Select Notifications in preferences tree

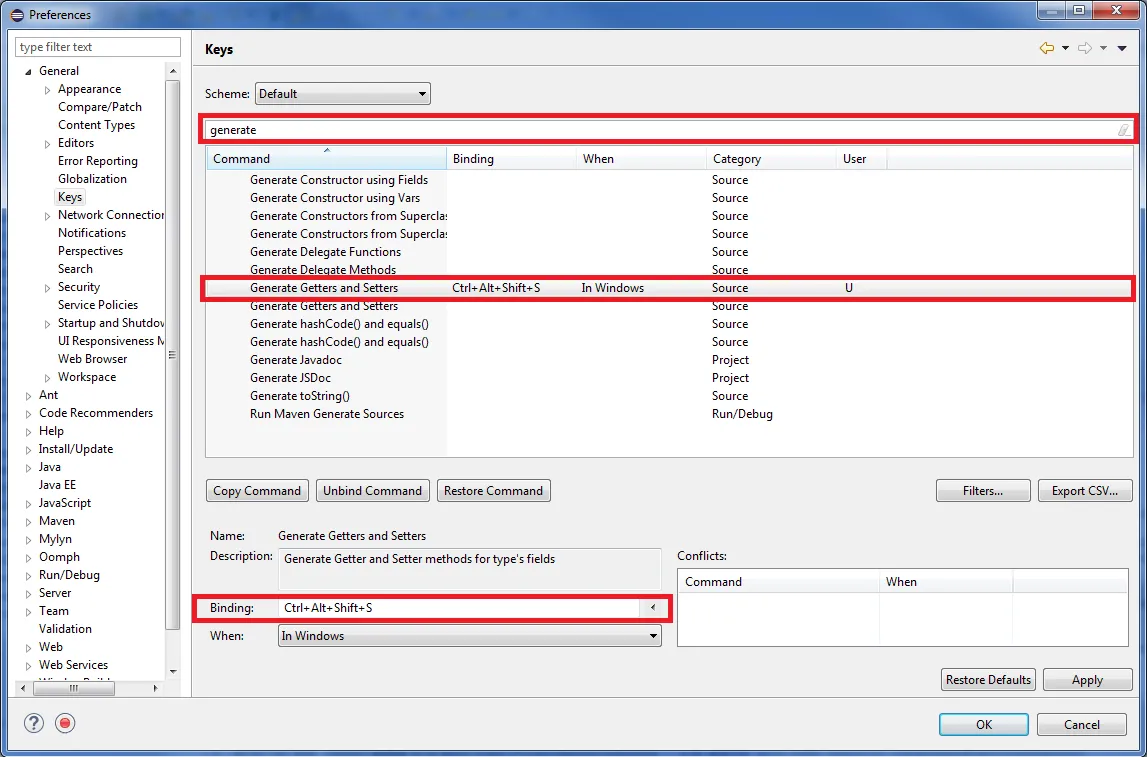[92, 233]
